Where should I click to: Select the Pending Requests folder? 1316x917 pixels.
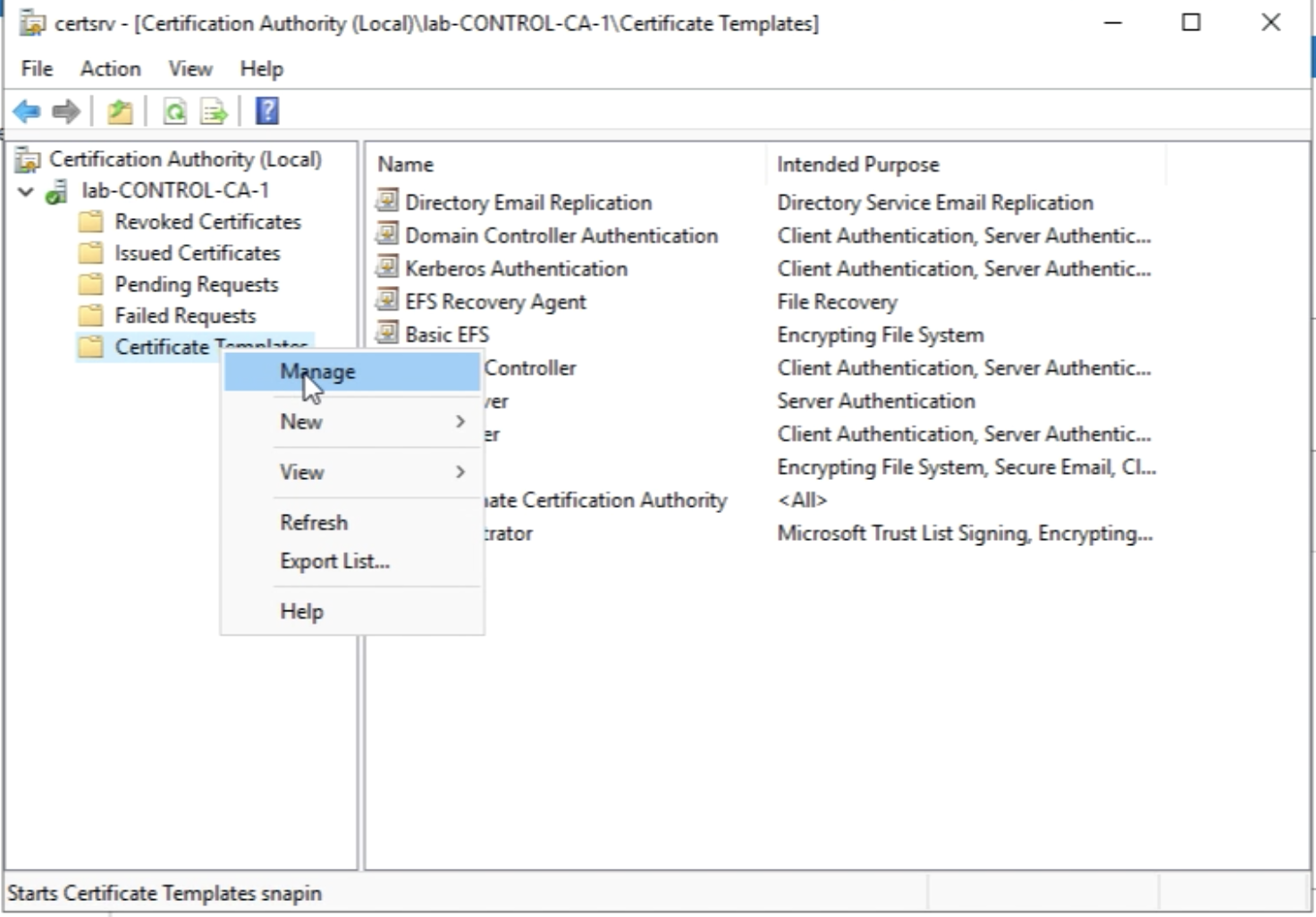tap(196, 284)
